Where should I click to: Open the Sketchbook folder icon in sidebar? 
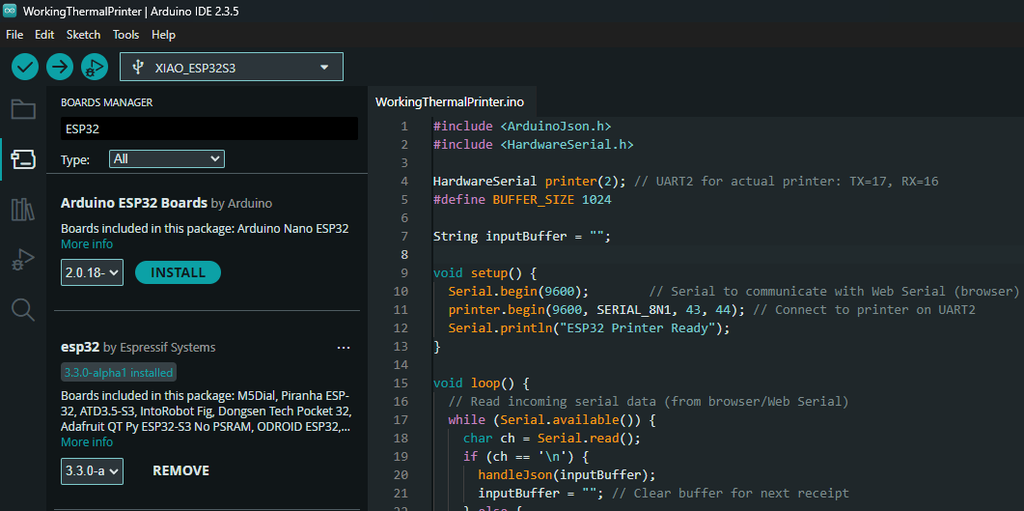coord(23,109)
